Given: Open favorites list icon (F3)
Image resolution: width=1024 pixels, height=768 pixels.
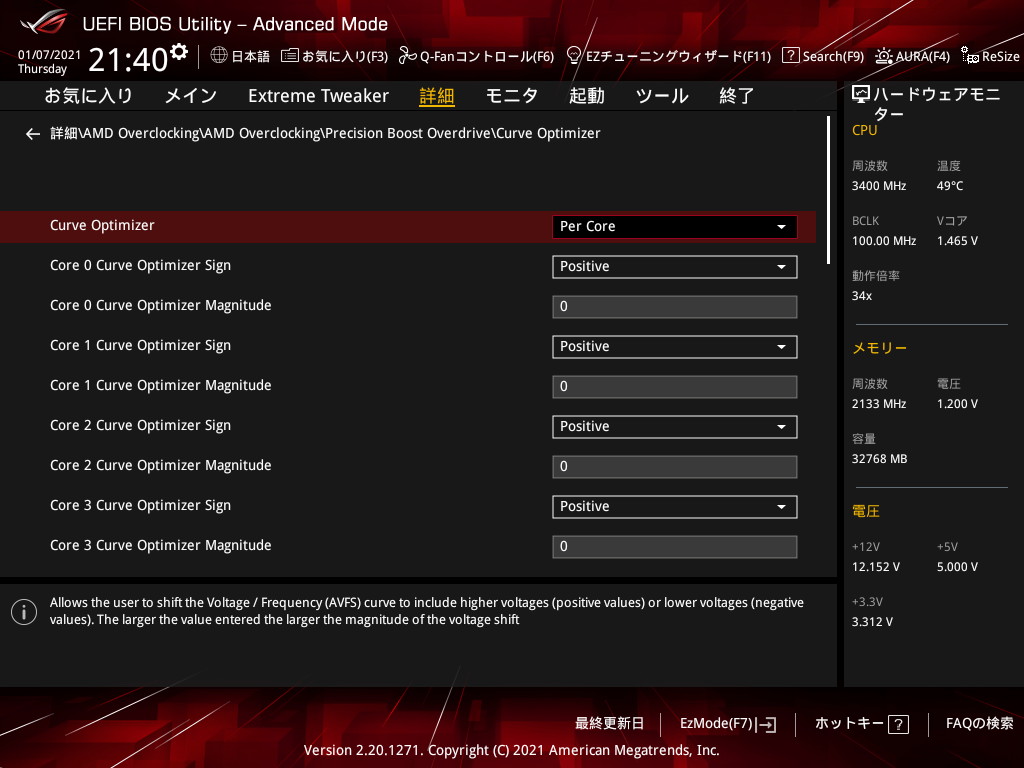Looking at the screenshot, I should click(x=289, y=56).
